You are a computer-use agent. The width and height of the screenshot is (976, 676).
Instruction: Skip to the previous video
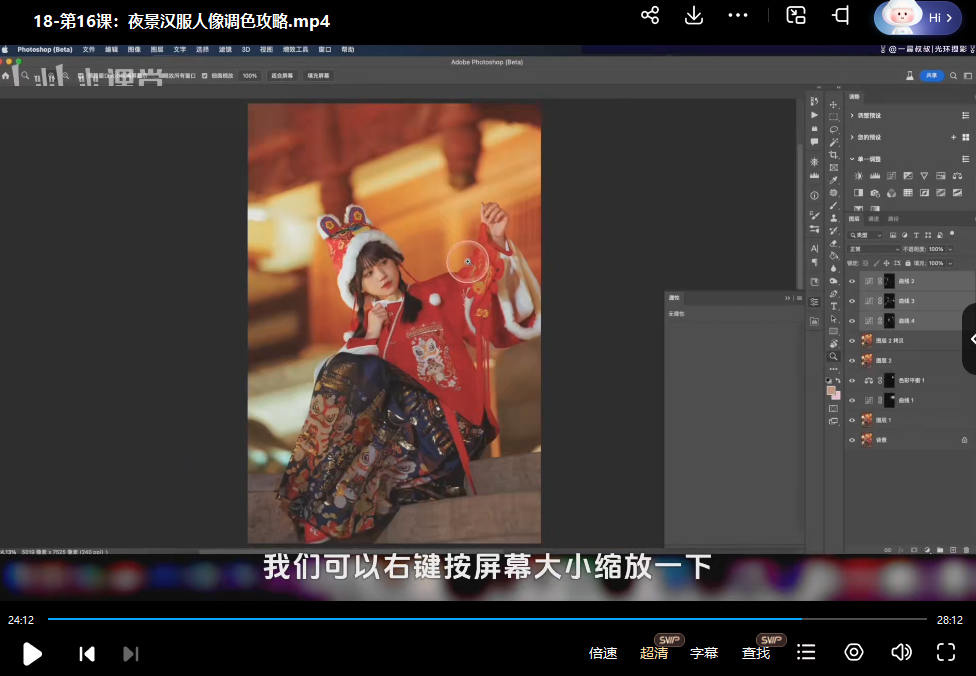[x=87, y=653]
